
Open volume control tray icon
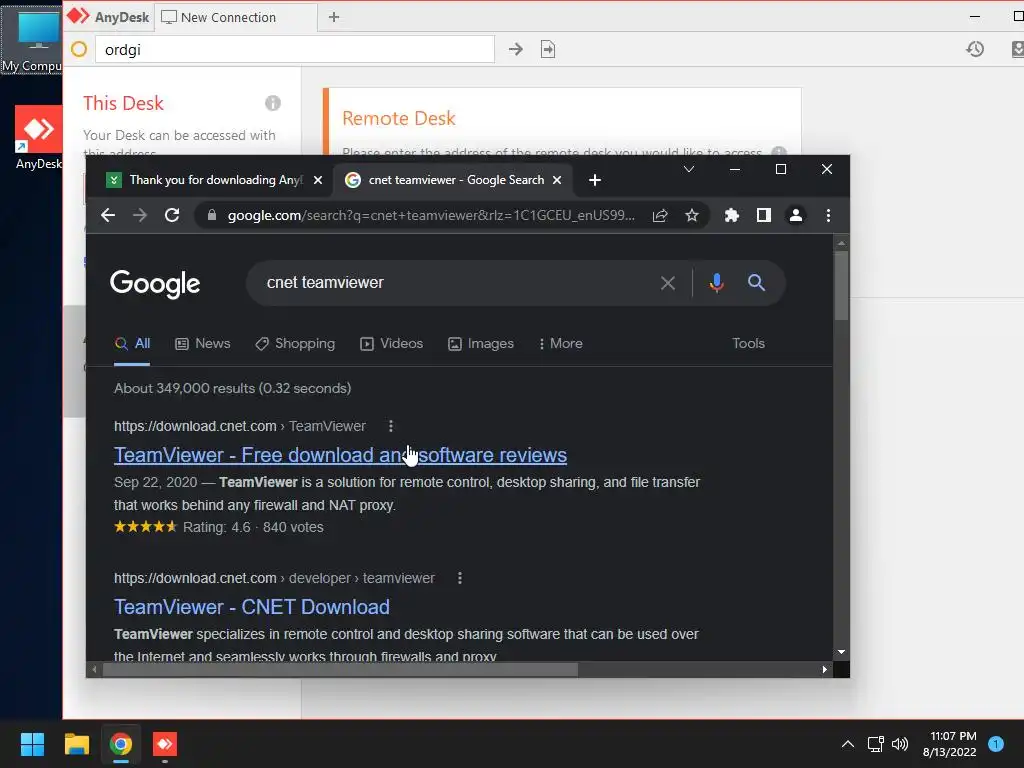tap(900, 744)
